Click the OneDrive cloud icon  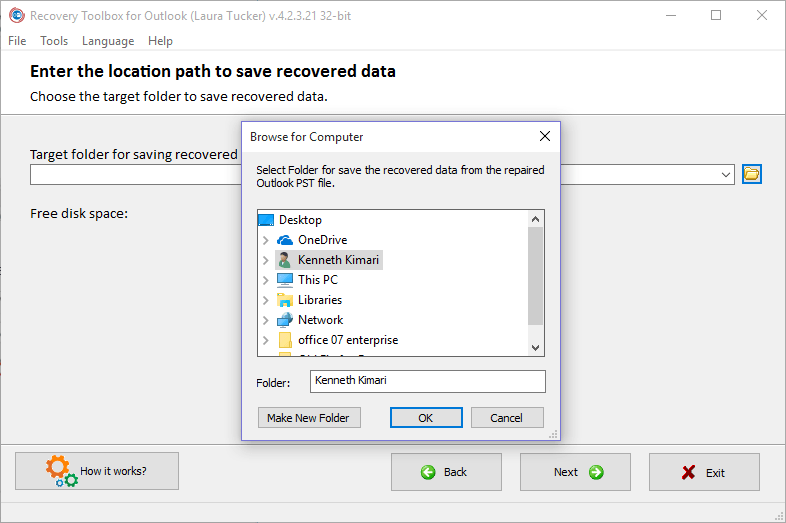(x=285, y=240)
